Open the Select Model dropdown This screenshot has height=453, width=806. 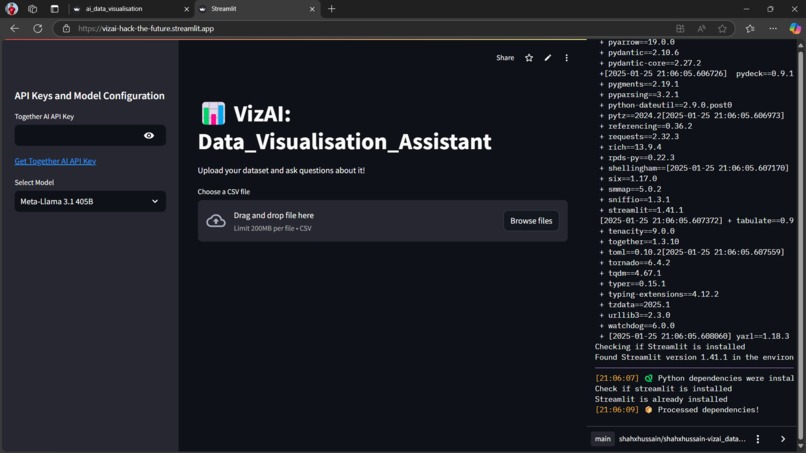point(90,202)
